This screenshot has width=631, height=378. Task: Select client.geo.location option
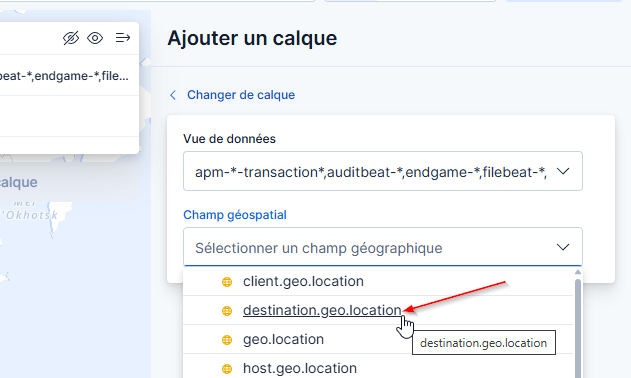pos(378,281)
